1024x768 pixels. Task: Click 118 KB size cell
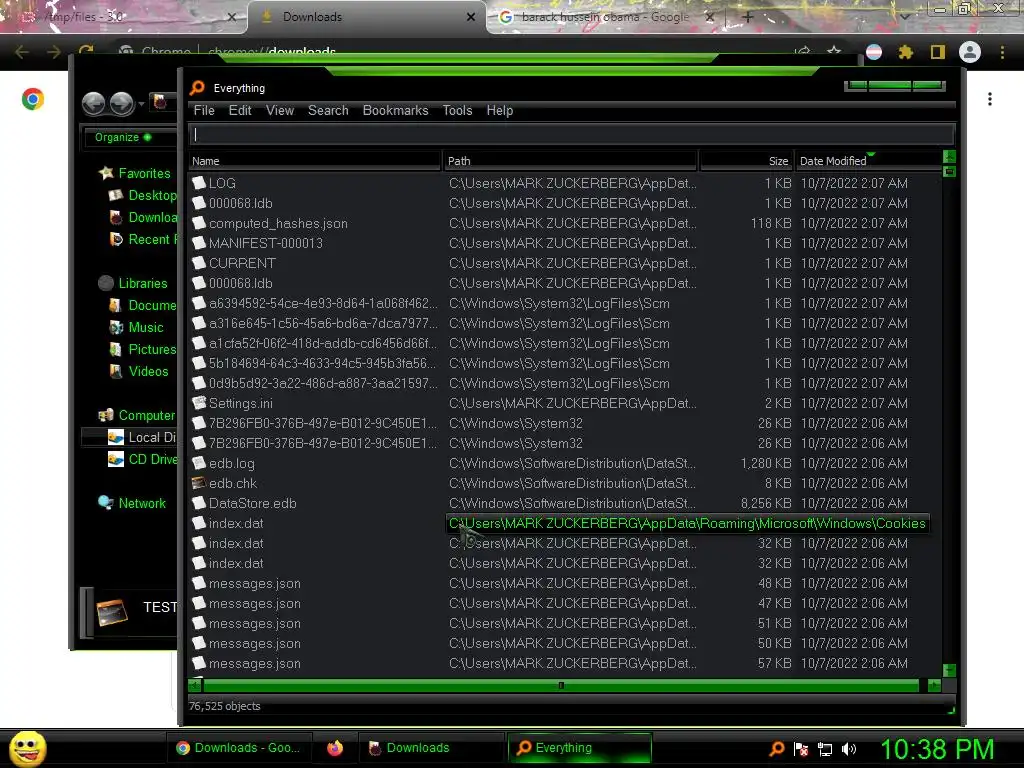point(771,223)
